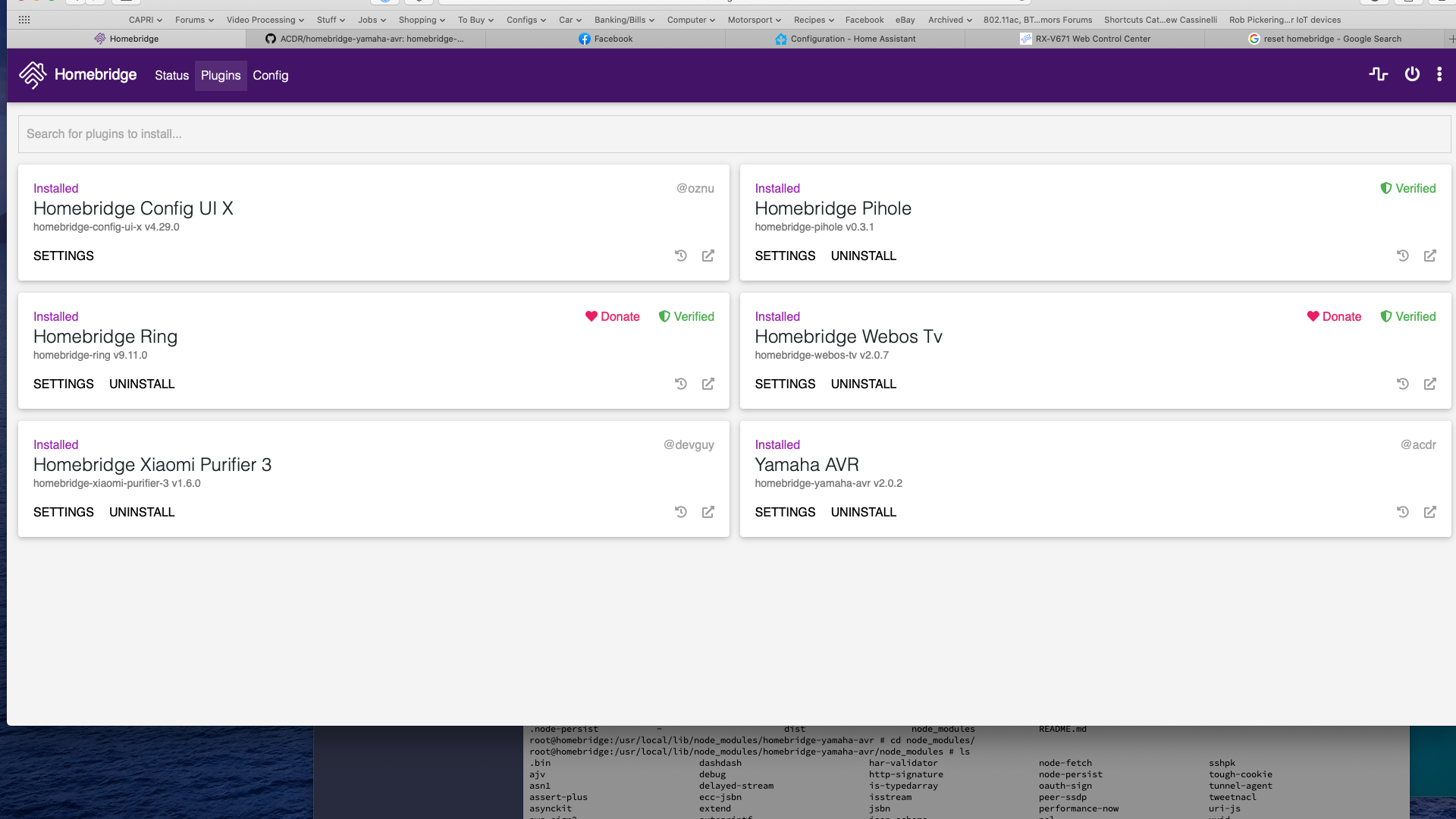Click the Homebridge logo icon
This screenshot has width=1456, height=819.
(33, 75)
